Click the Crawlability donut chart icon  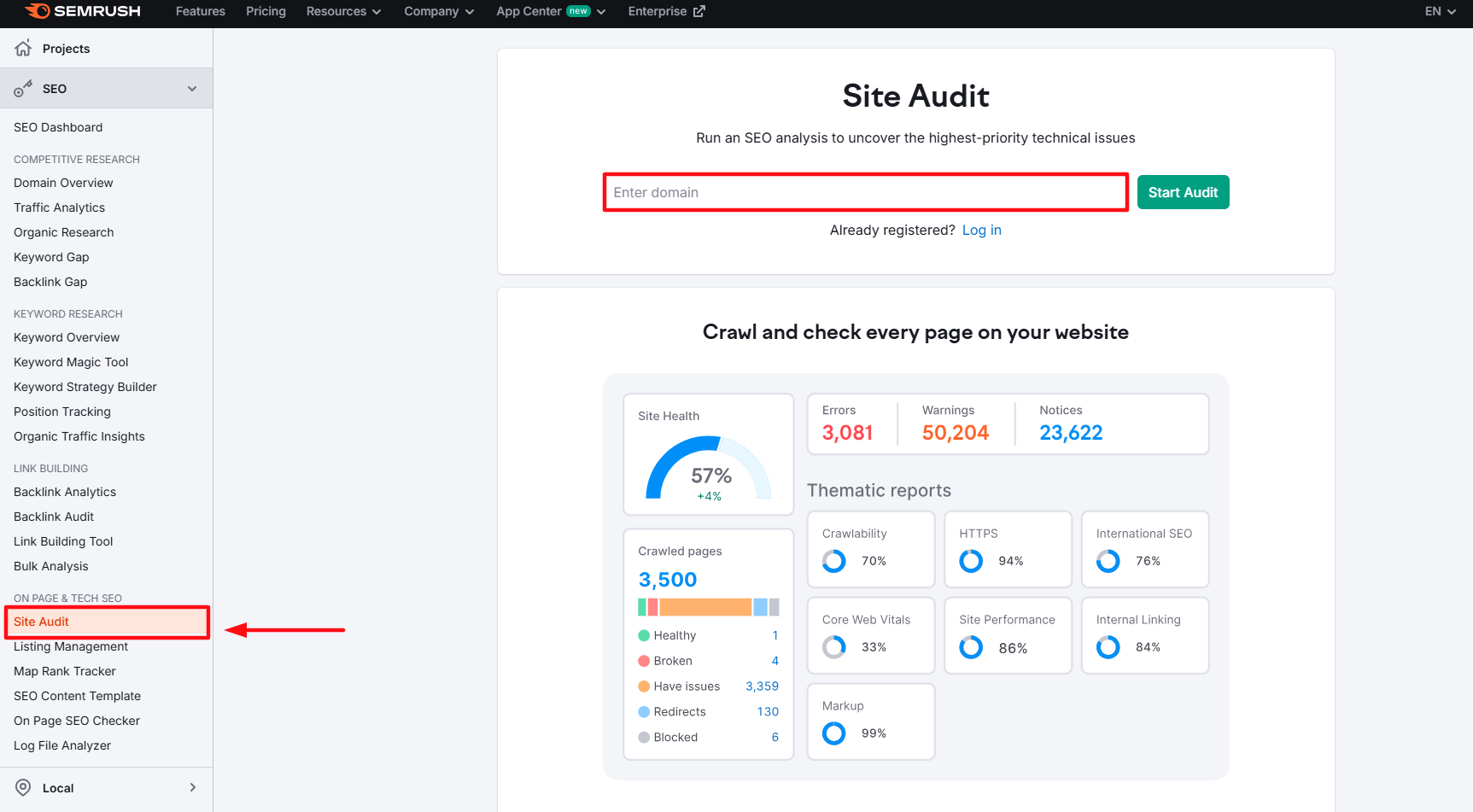point(833,561)
